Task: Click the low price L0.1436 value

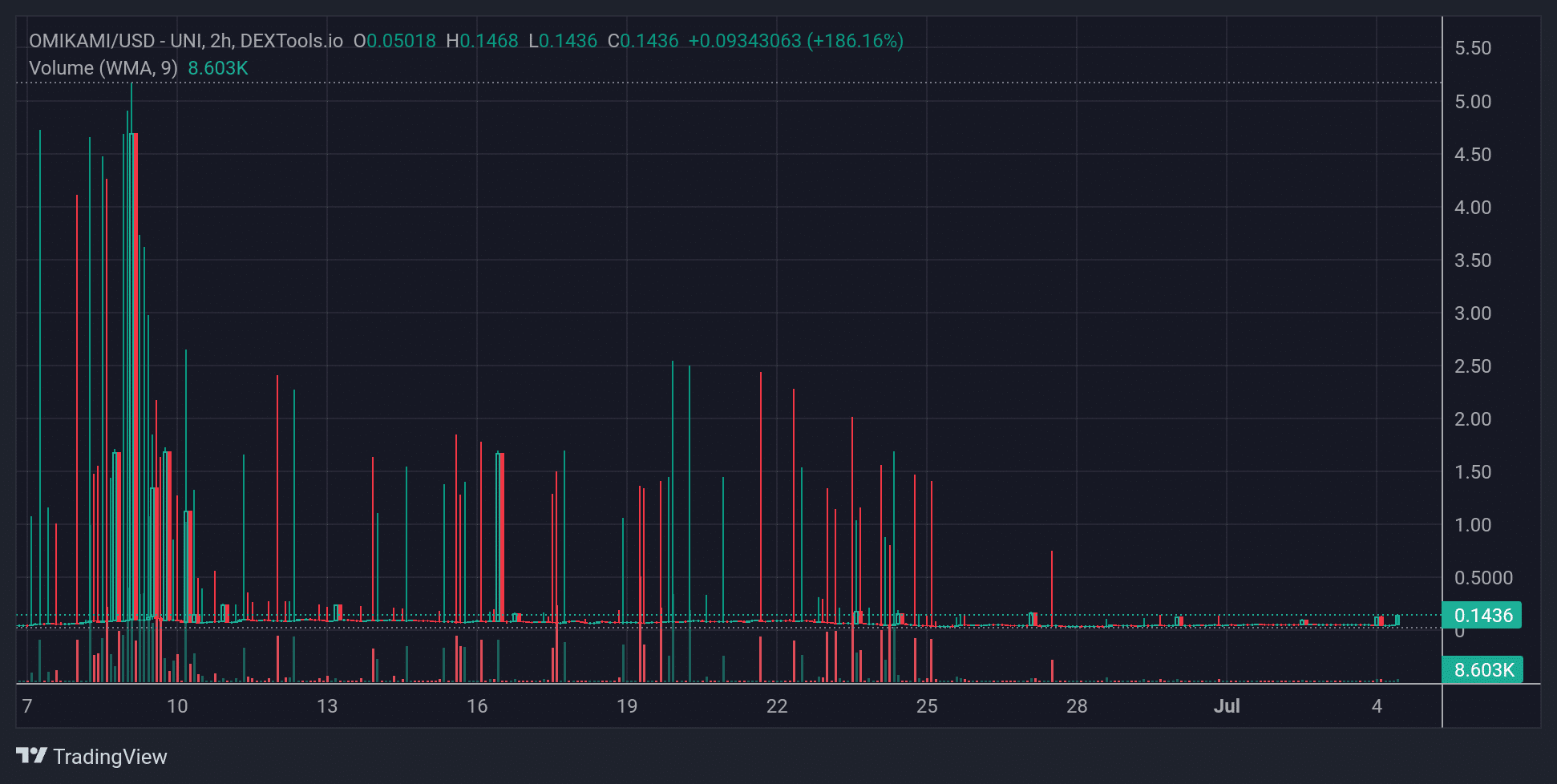Action: [x=563, y=41]
